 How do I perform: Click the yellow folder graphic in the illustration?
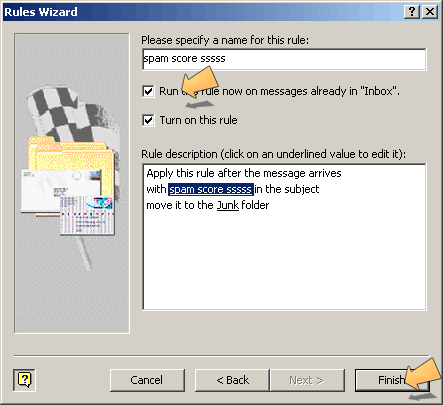point(72,160)
